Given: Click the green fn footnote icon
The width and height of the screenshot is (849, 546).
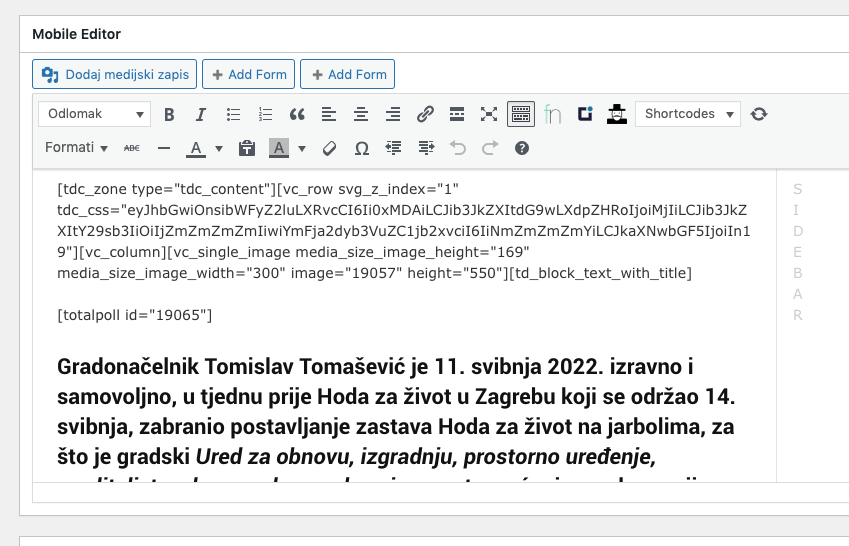Looking at the screenshot, I should coord(552,114).
